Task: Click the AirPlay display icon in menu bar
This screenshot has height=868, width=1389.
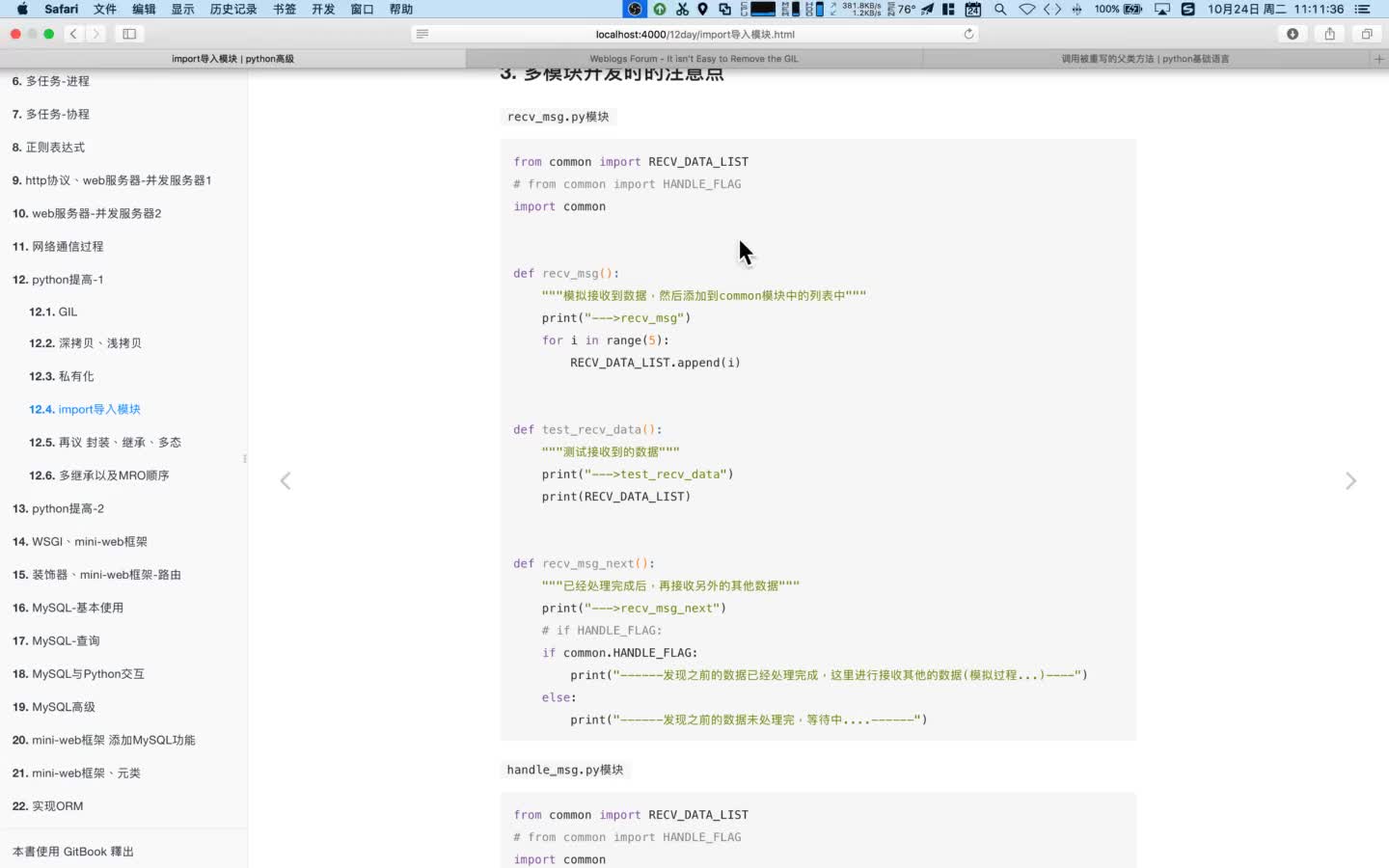Action: pyautogui.click(x=1162, y=9)
